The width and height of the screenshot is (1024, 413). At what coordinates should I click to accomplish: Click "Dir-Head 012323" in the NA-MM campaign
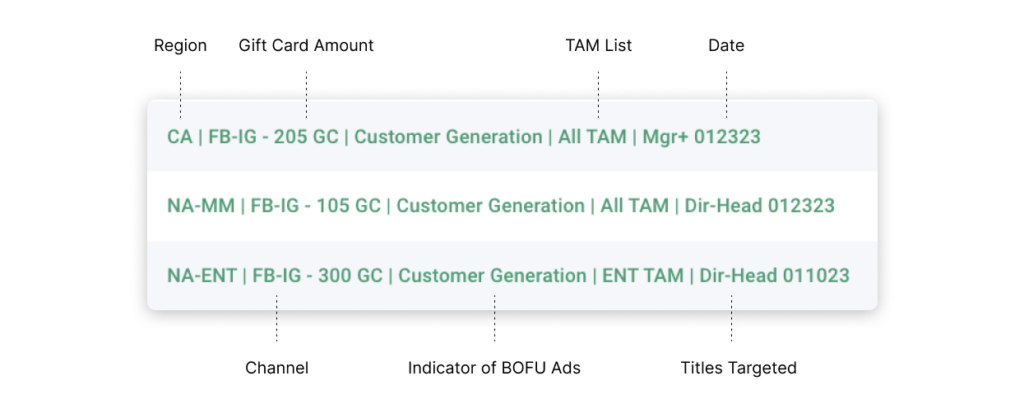click(x=759, y=206)
